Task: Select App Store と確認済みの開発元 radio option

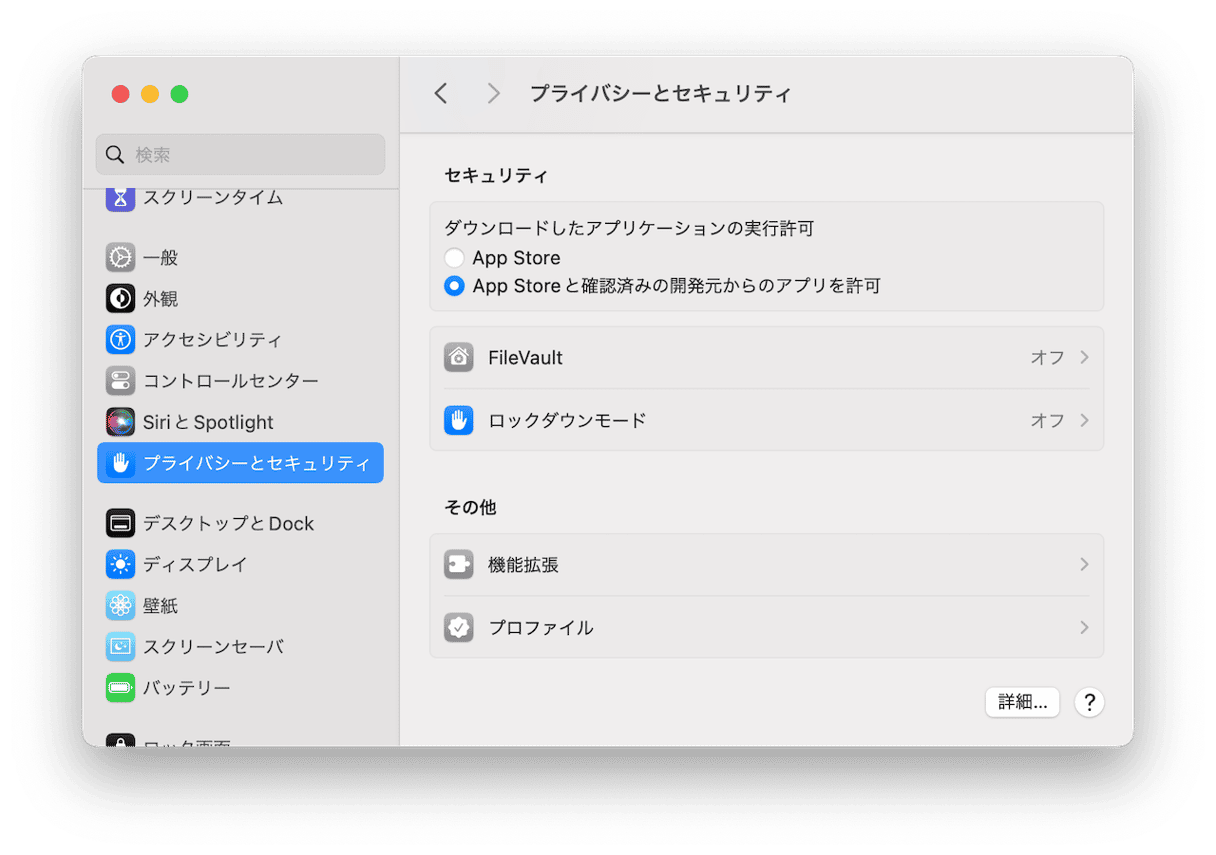Action: click(455, 286)
